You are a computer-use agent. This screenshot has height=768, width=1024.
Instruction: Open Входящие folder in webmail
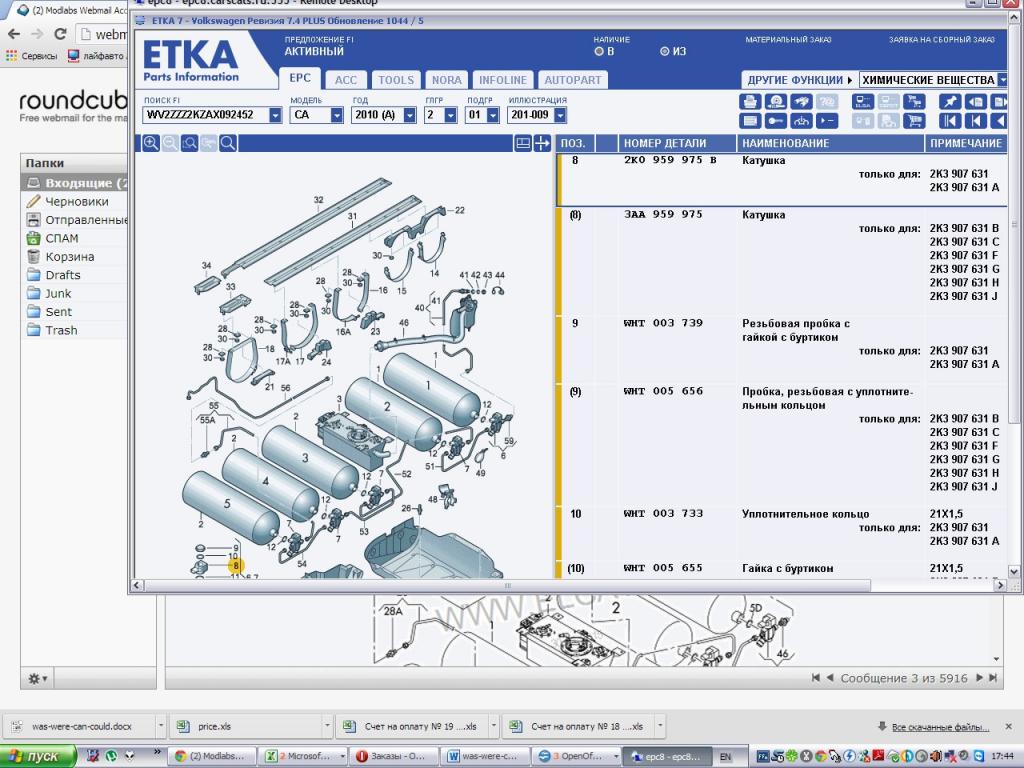coord(75,183)
